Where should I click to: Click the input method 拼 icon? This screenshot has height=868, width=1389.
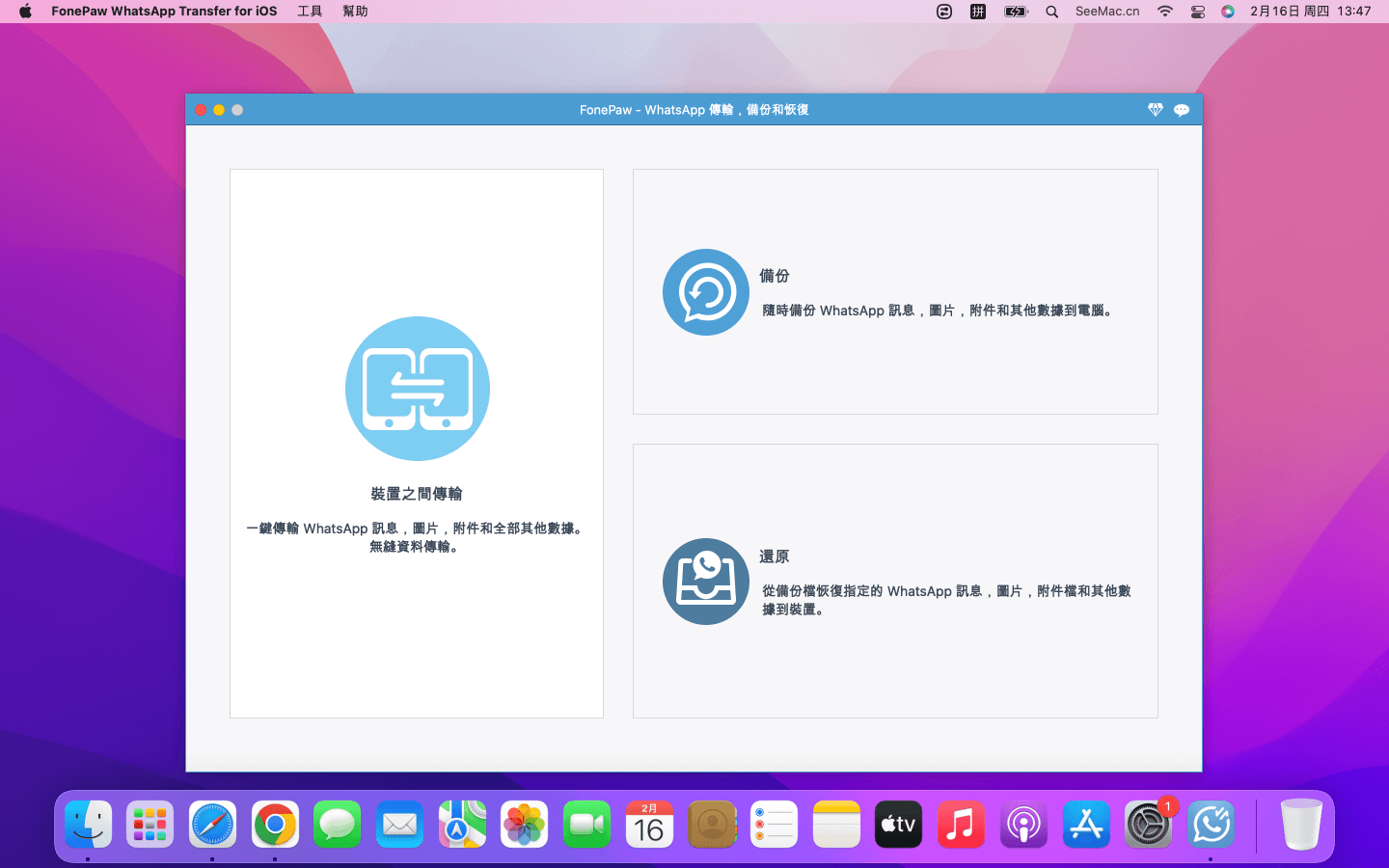tap(978, 12)
